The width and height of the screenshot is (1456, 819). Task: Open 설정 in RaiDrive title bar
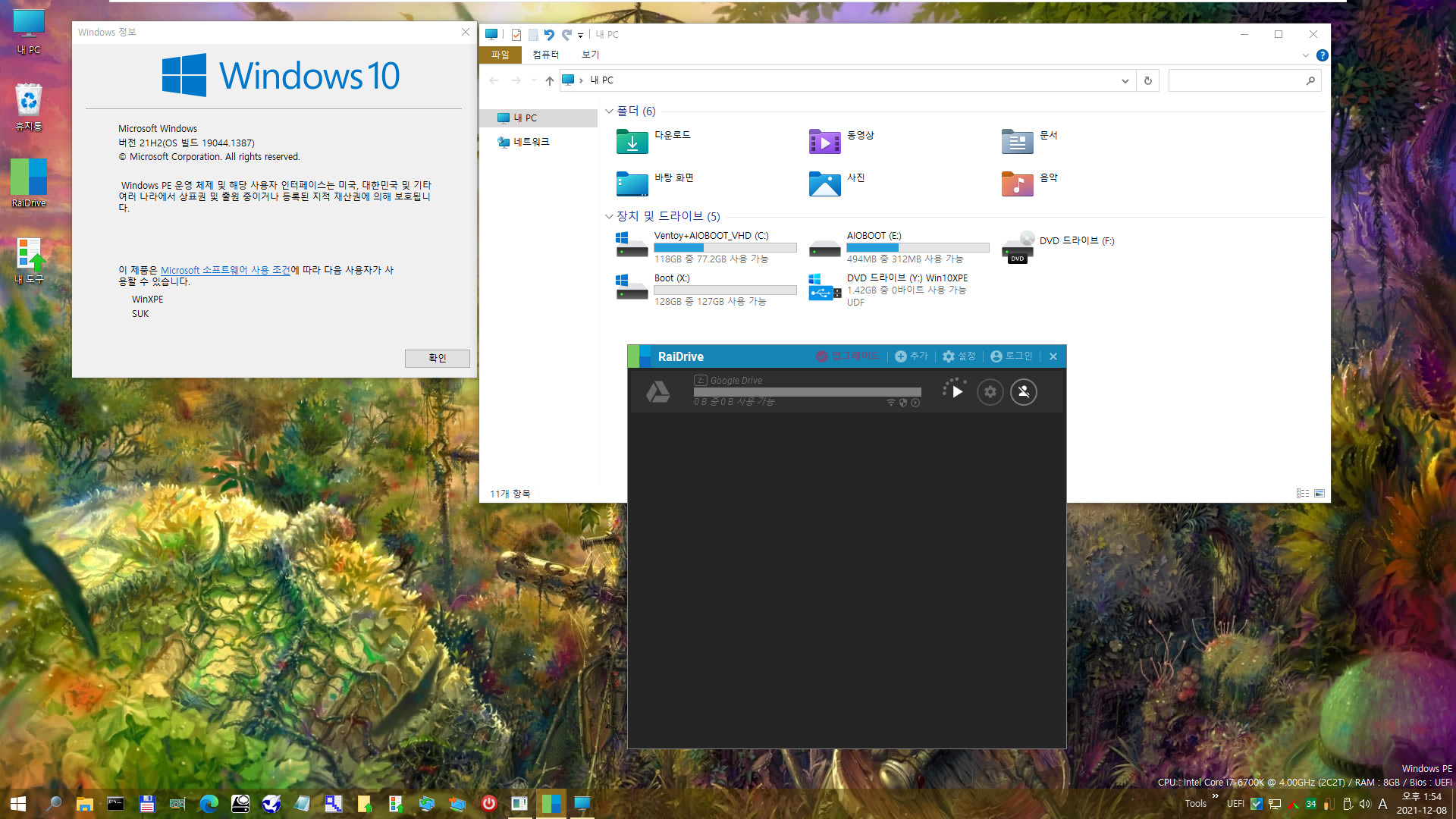959,356
